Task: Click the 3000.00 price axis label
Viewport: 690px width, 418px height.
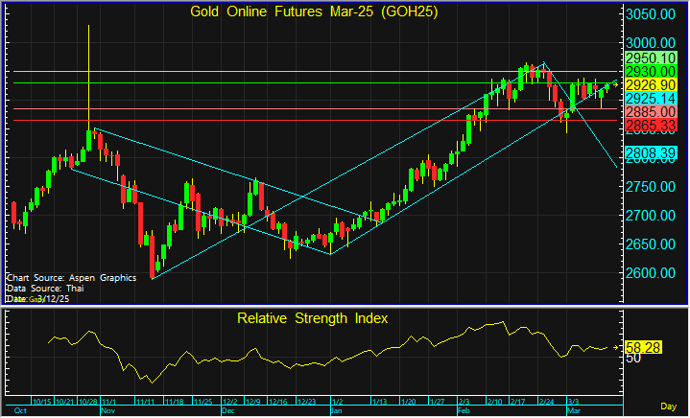Action: click(x=650, y=43)
